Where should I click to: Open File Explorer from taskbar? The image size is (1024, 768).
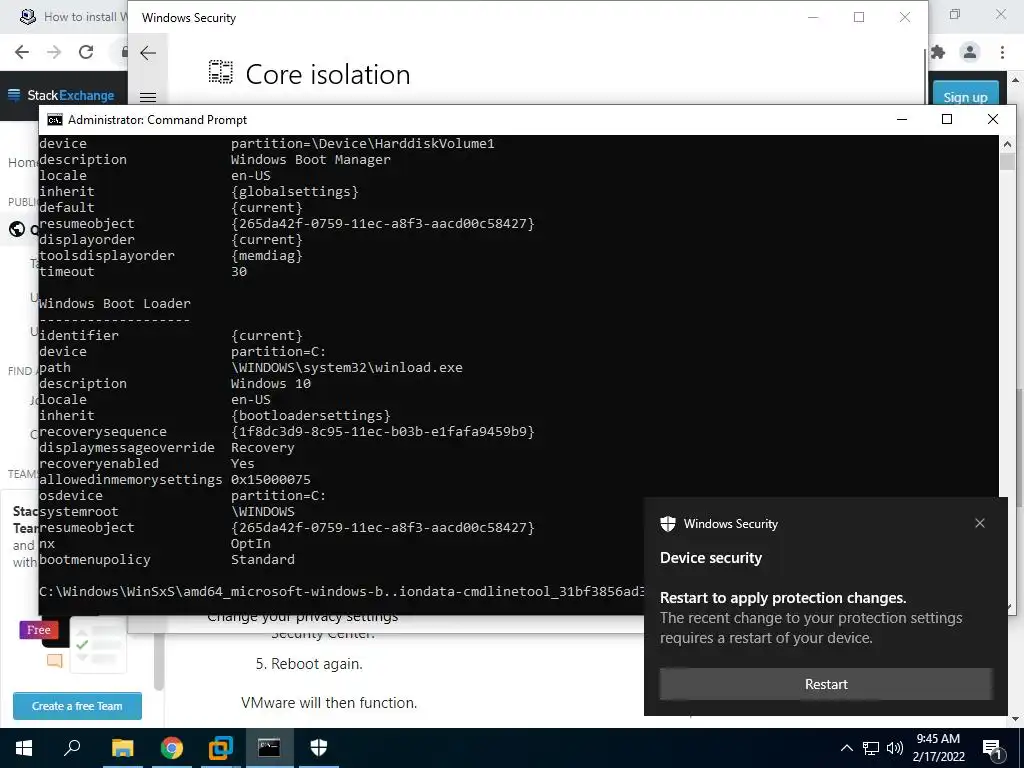(x=122, y=748)
